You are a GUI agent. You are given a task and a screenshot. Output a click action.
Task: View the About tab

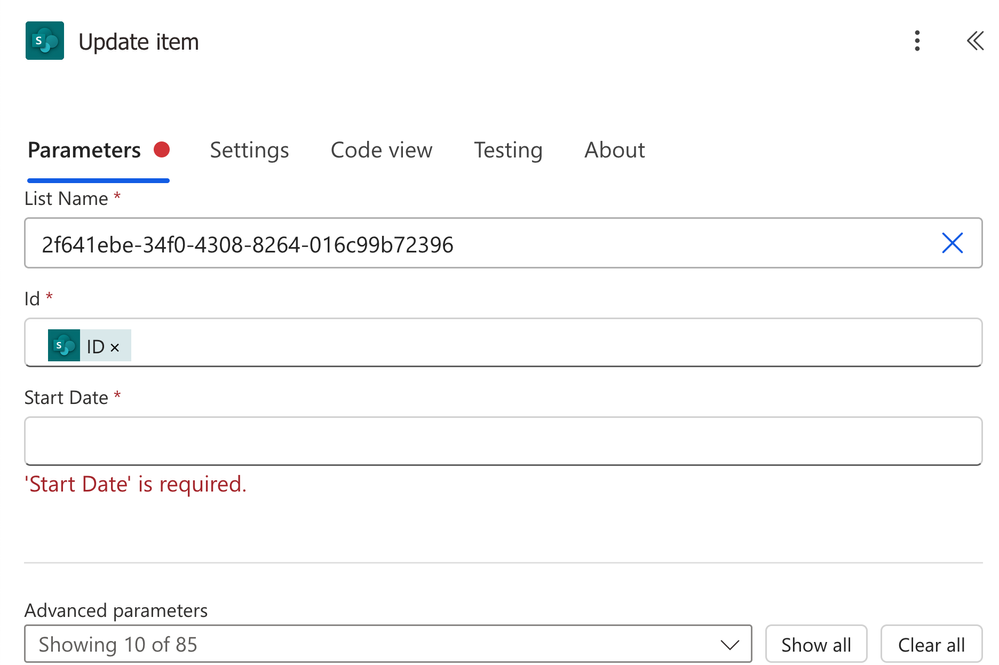pyautogui.click(x=614, y=150)
